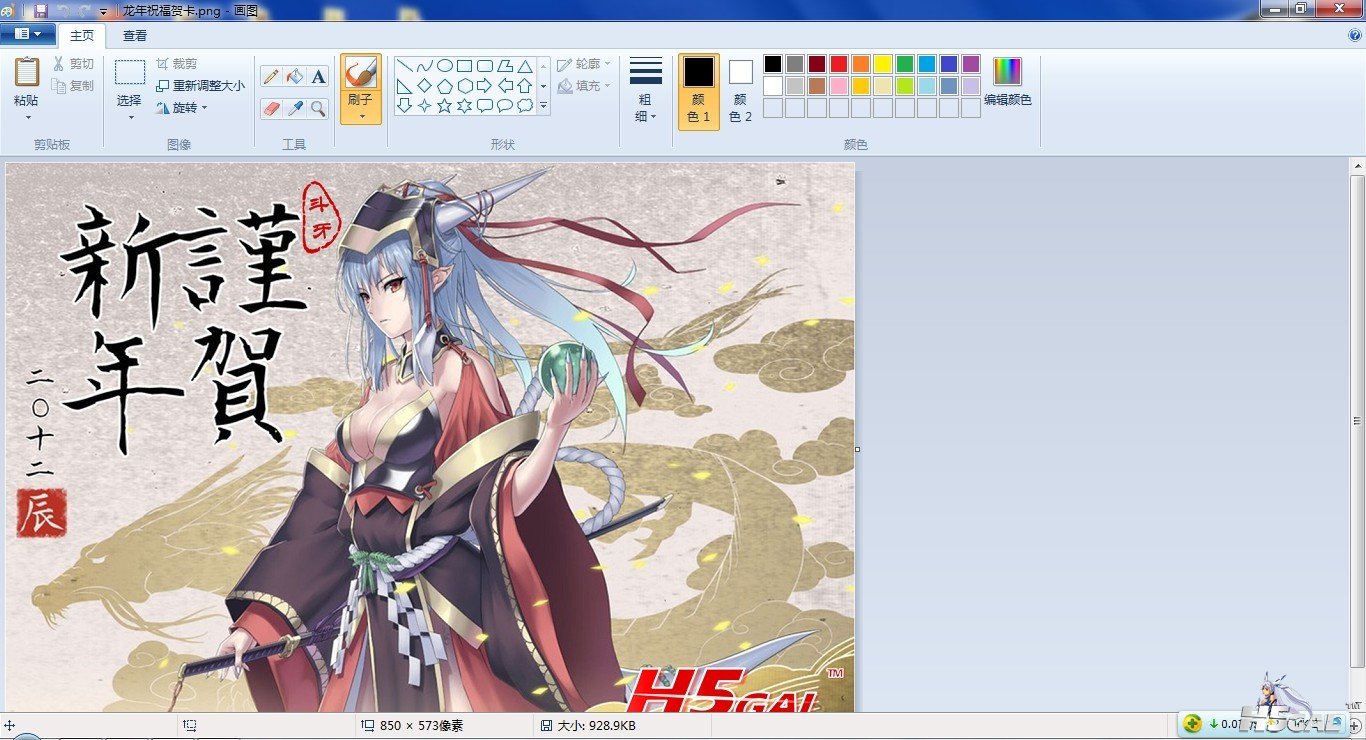This screenshot has width=1366, height=740.
Task: Click the Save icon in title bar
Action: point(41,10)
